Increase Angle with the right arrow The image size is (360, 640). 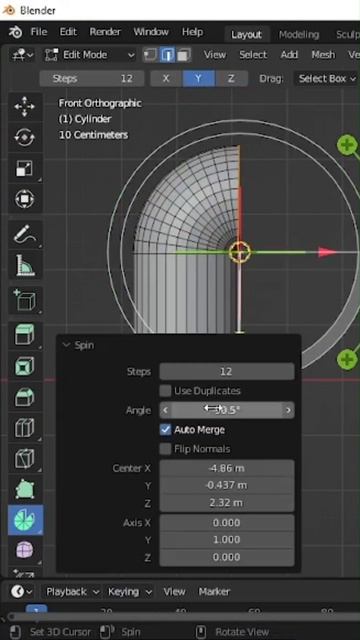pyautogui.click(x=288, y=410)
